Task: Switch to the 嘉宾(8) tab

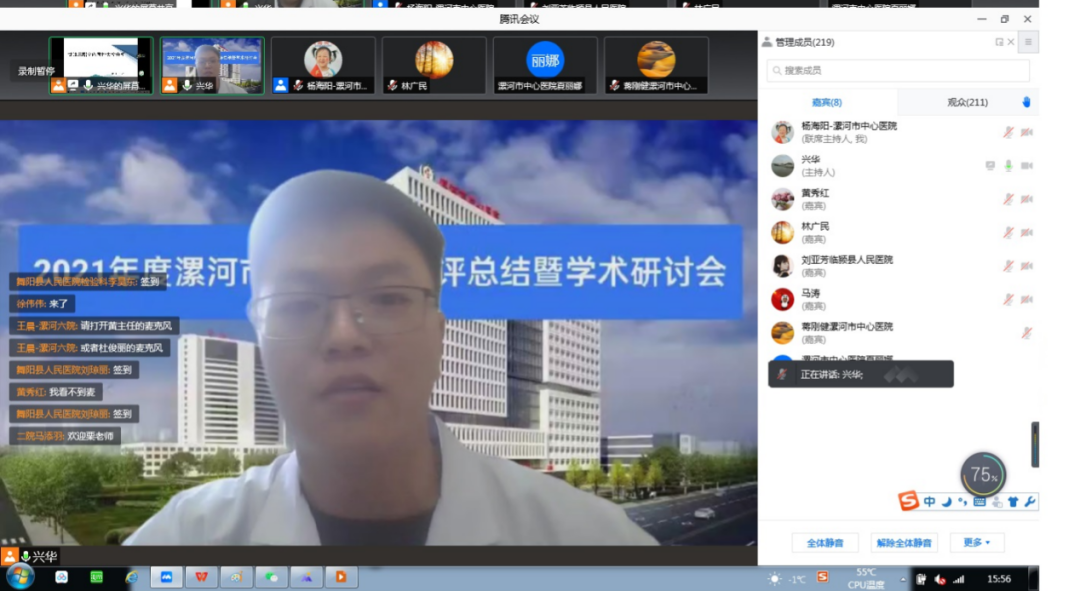Action: [x=827, y=102]
